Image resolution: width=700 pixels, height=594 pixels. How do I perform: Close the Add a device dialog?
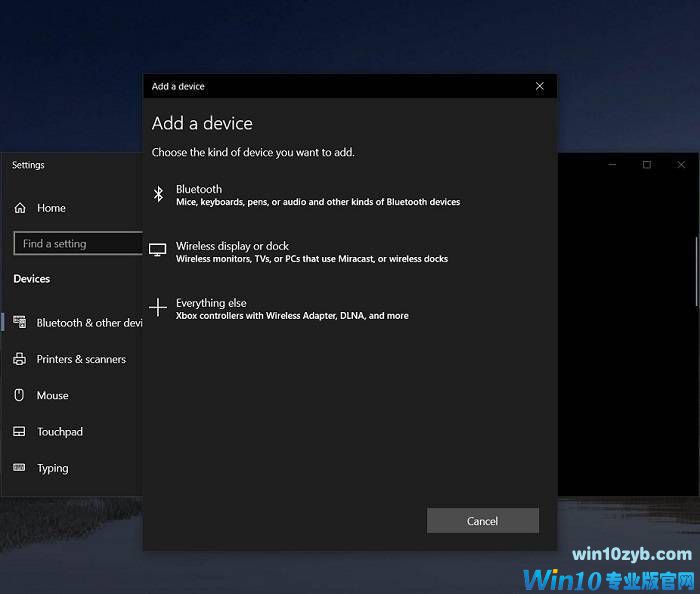click(x=540, y=86)
